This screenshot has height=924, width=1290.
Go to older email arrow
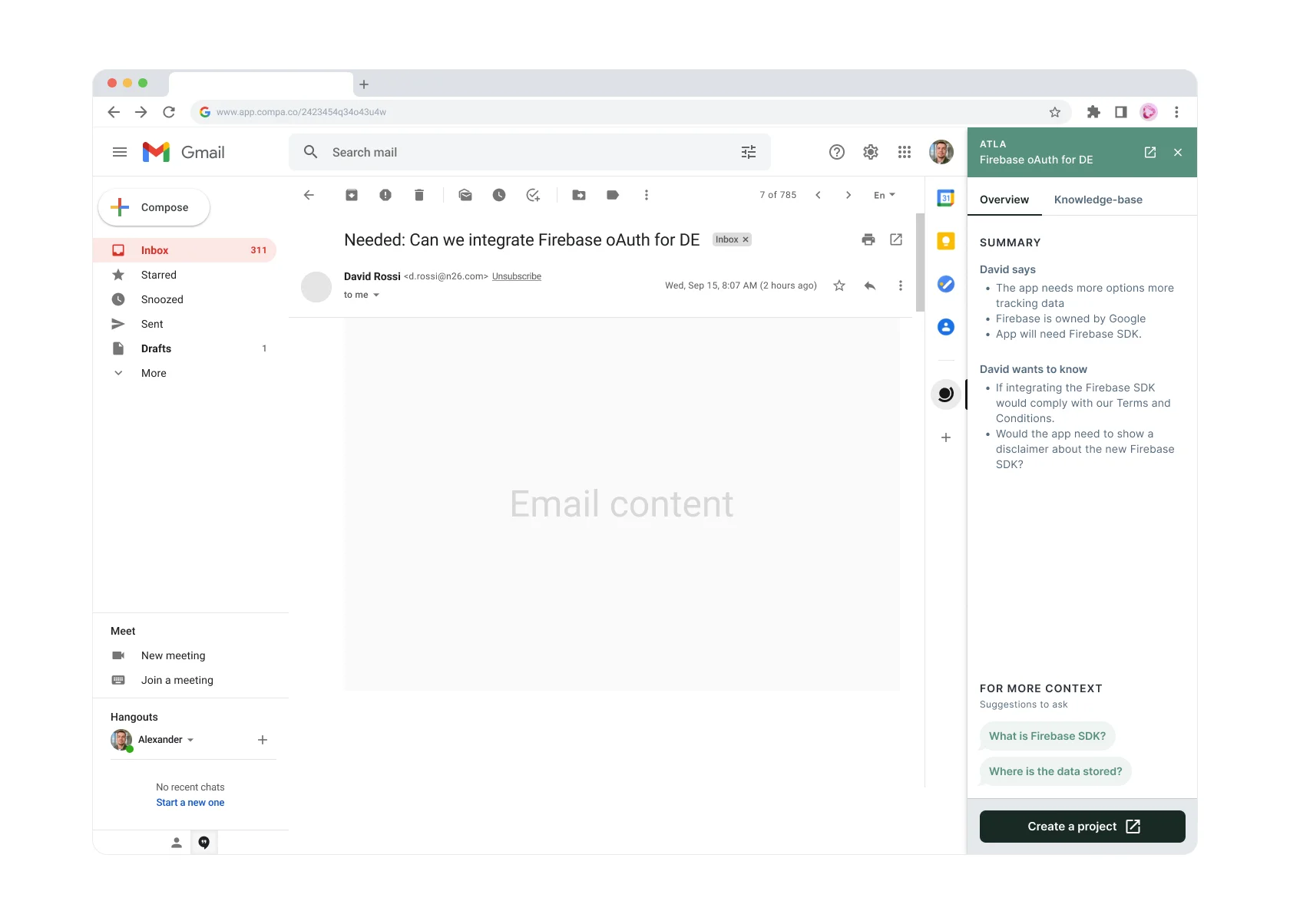pos(848,195)
